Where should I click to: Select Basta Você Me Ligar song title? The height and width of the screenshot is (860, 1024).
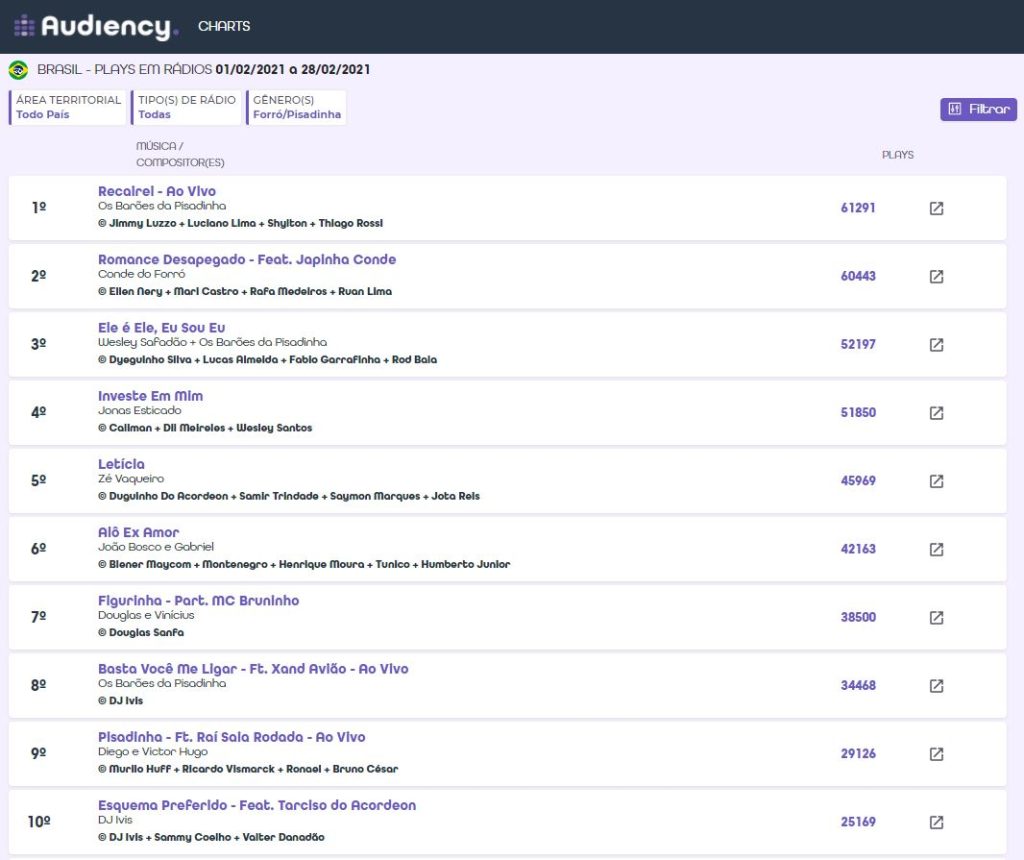click(253, 669)
